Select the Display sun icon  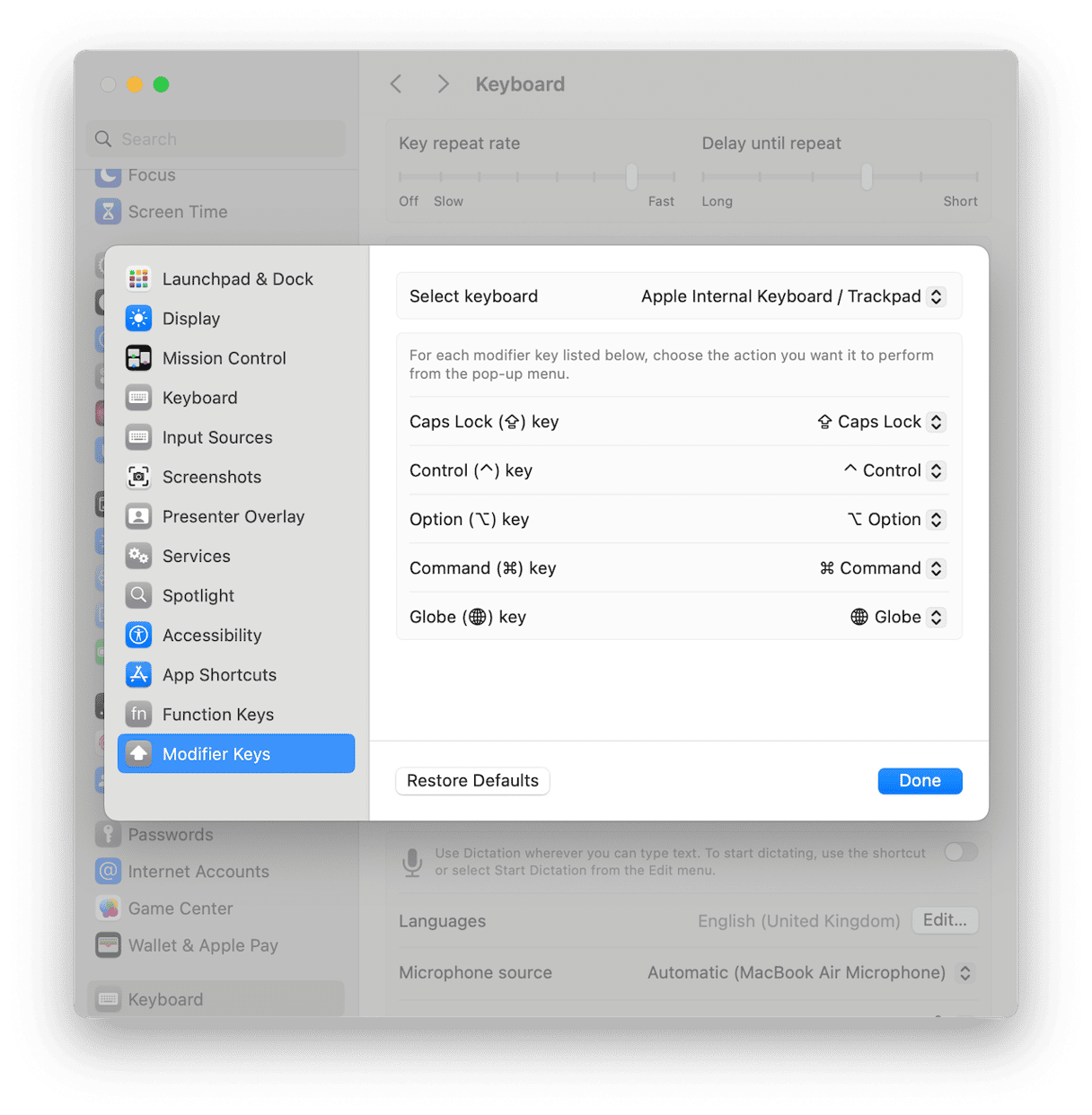click(x=138, y=319)
